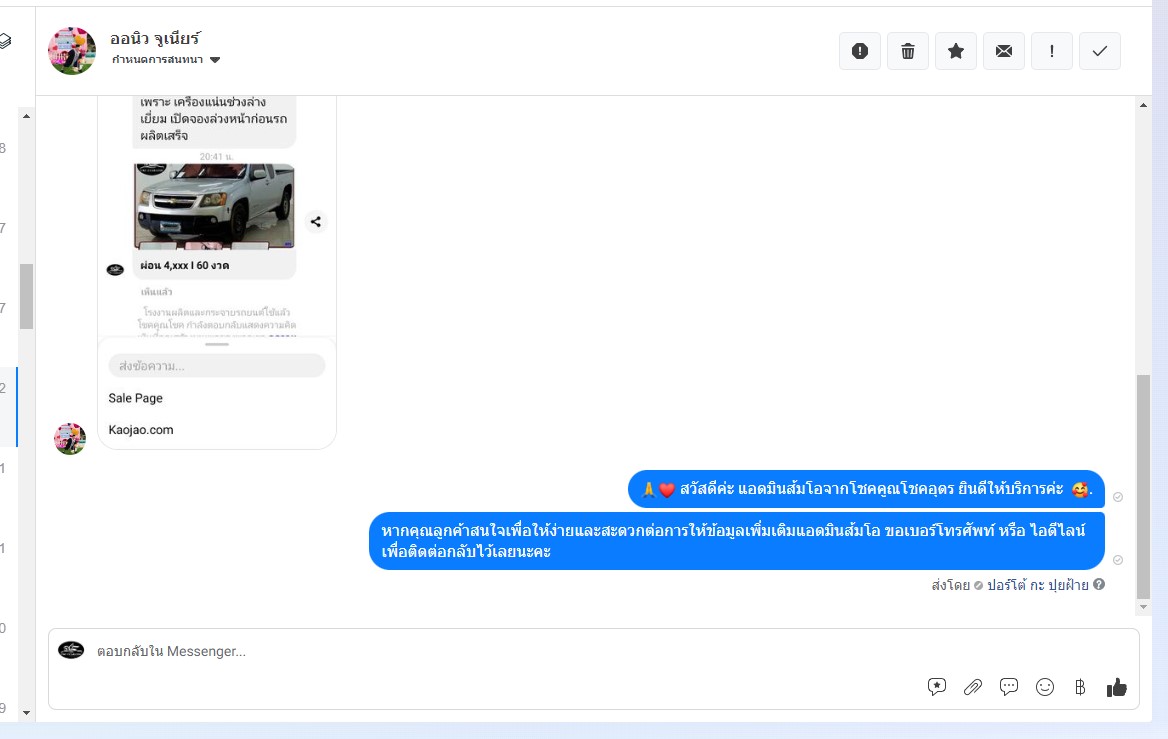Open the กำหนดการสนทนา assign dropdown
This screenshot has height=739, width=1168.
coord(165,60)
